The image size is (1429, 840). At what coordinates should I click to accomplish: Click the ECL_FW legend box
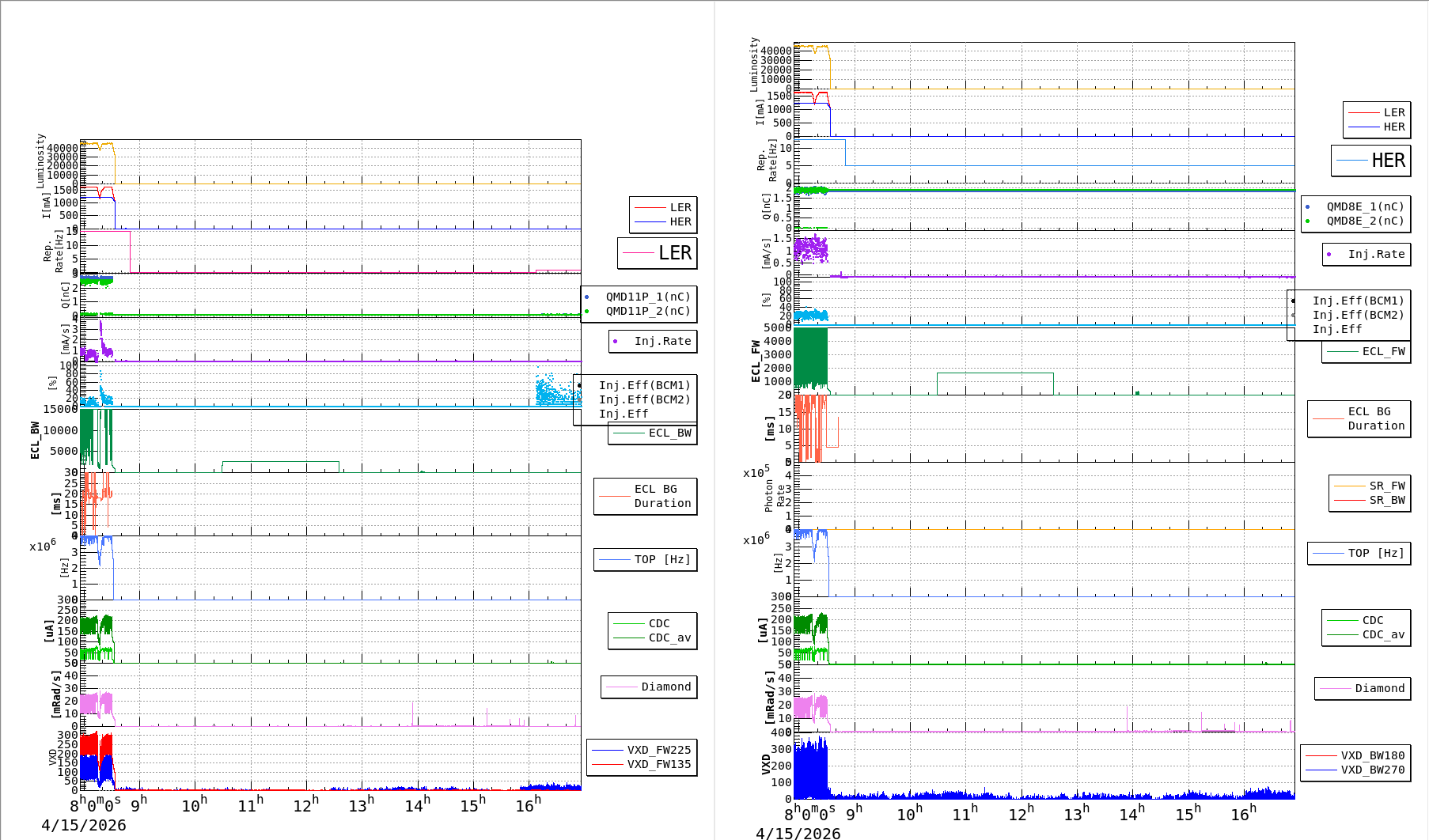tap(1366, 352)
